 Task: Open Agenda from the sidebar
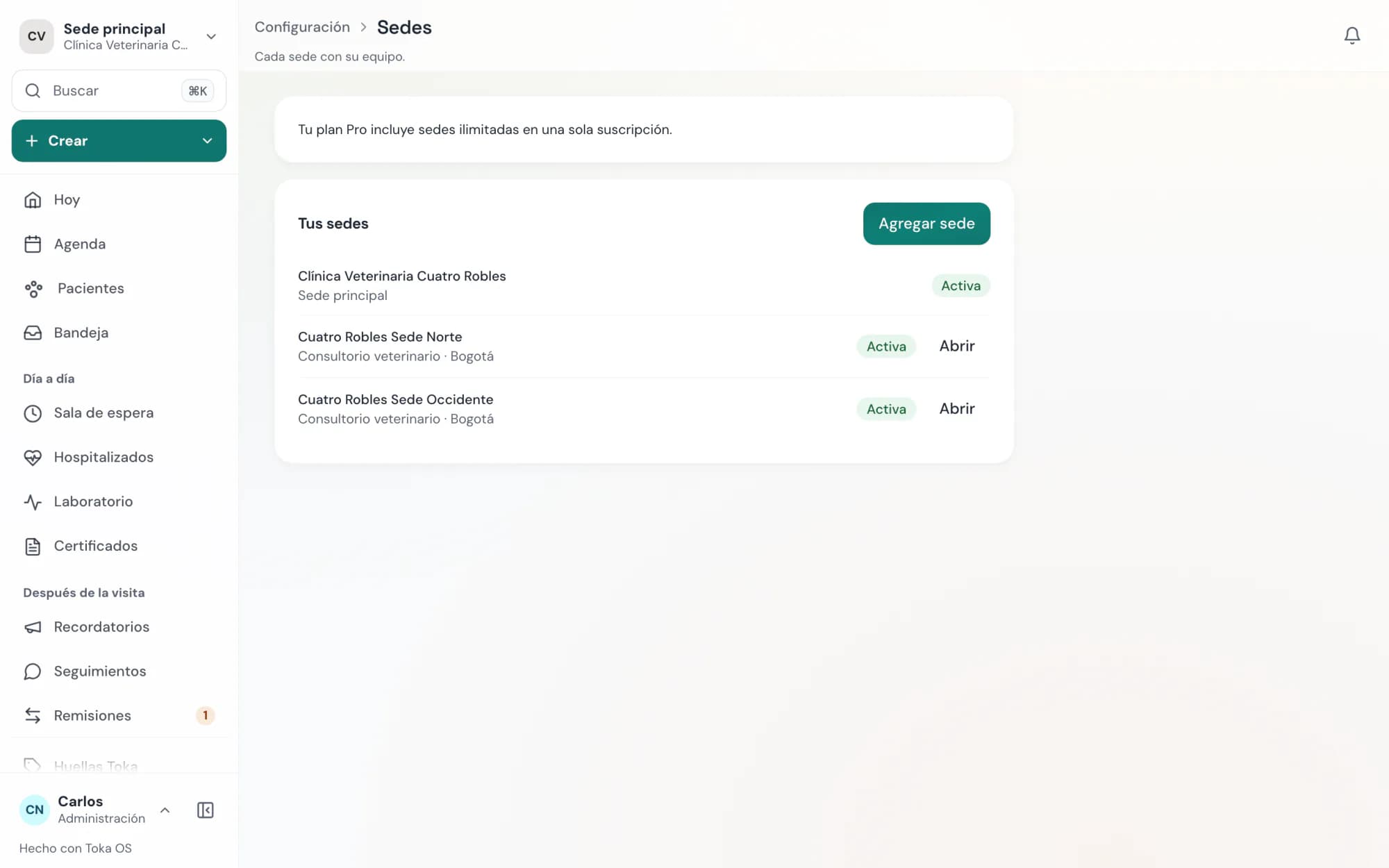tap(119, 244)
